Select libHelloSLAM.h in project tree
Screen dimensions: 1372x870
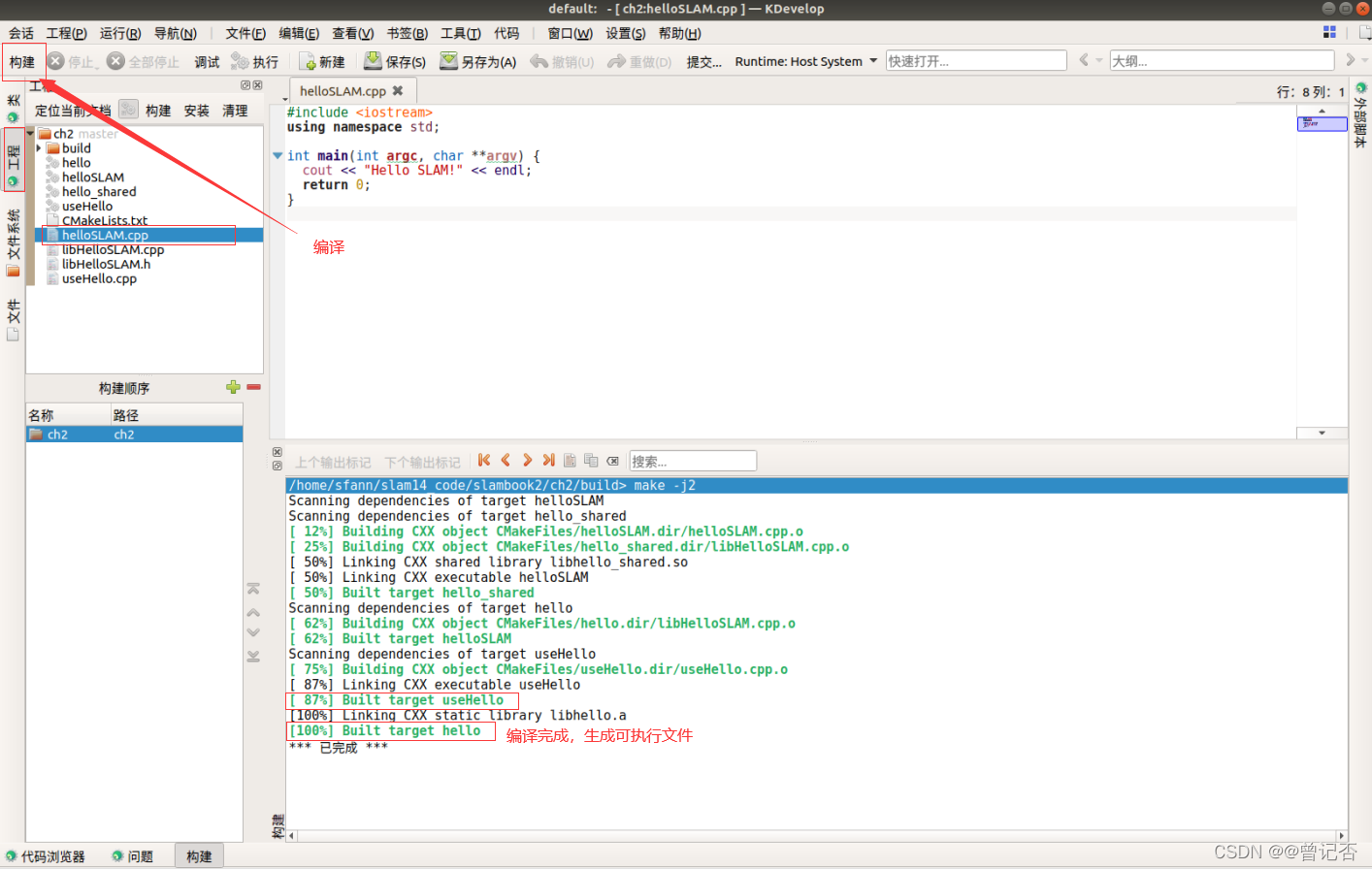tap(106, 264)
